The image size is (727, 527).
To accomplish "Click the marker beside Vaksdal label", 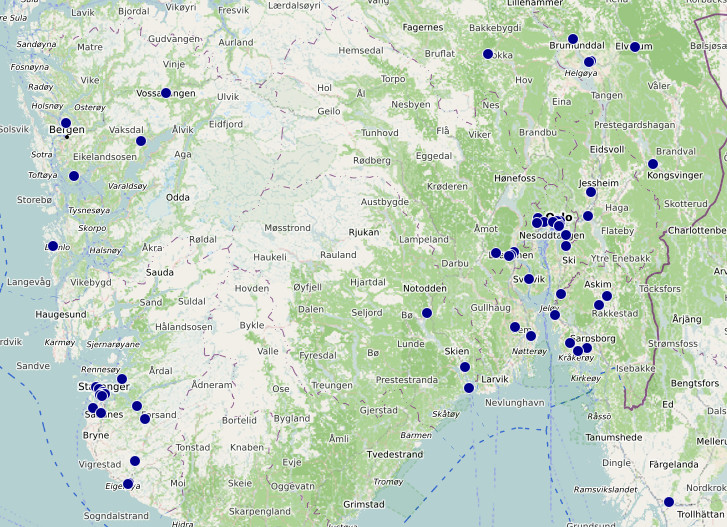I will (x=140, y=142).
